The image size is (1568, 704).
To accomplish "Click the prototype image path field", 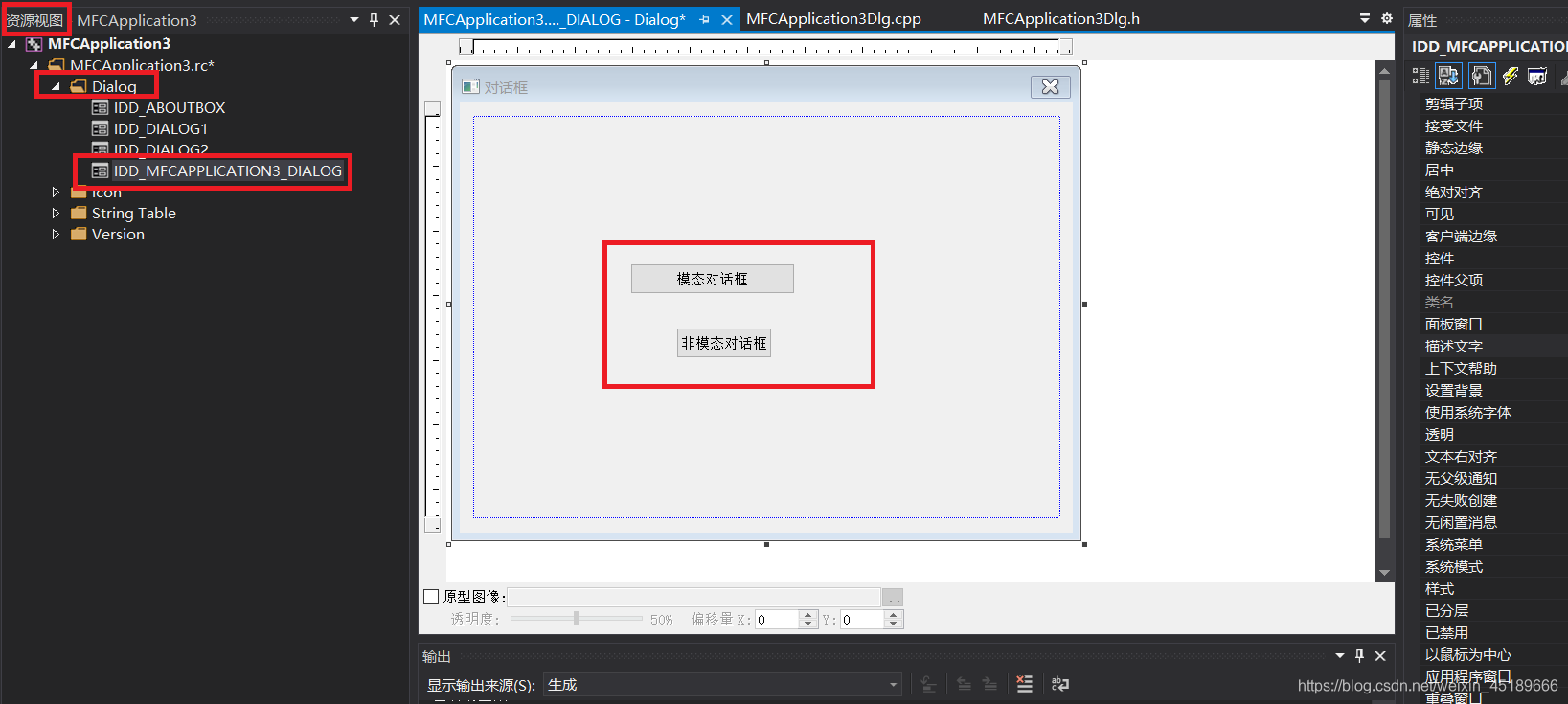I will [693, 598].
